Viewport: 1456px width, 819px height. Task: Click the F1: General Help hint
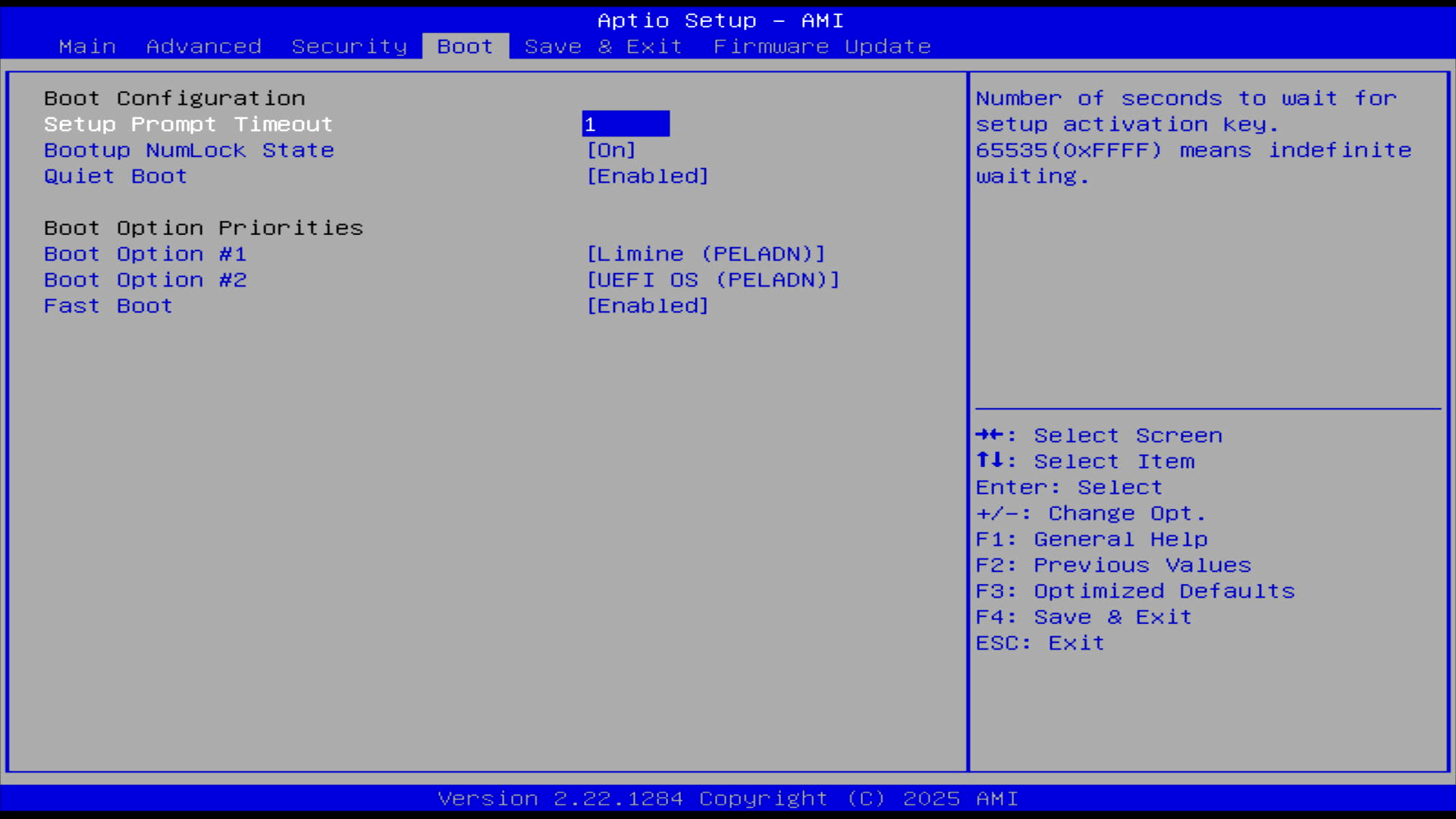coord(1092,539)
